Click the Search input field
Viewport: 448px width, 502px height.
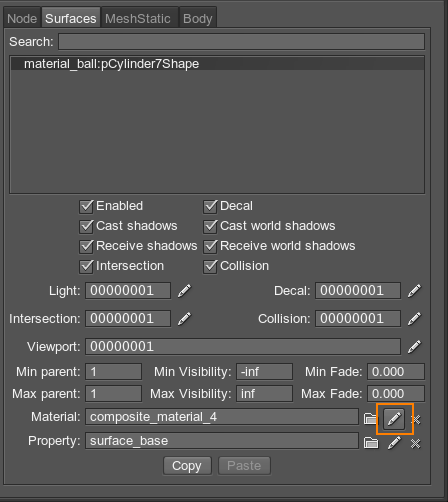(x=241, y=42)
